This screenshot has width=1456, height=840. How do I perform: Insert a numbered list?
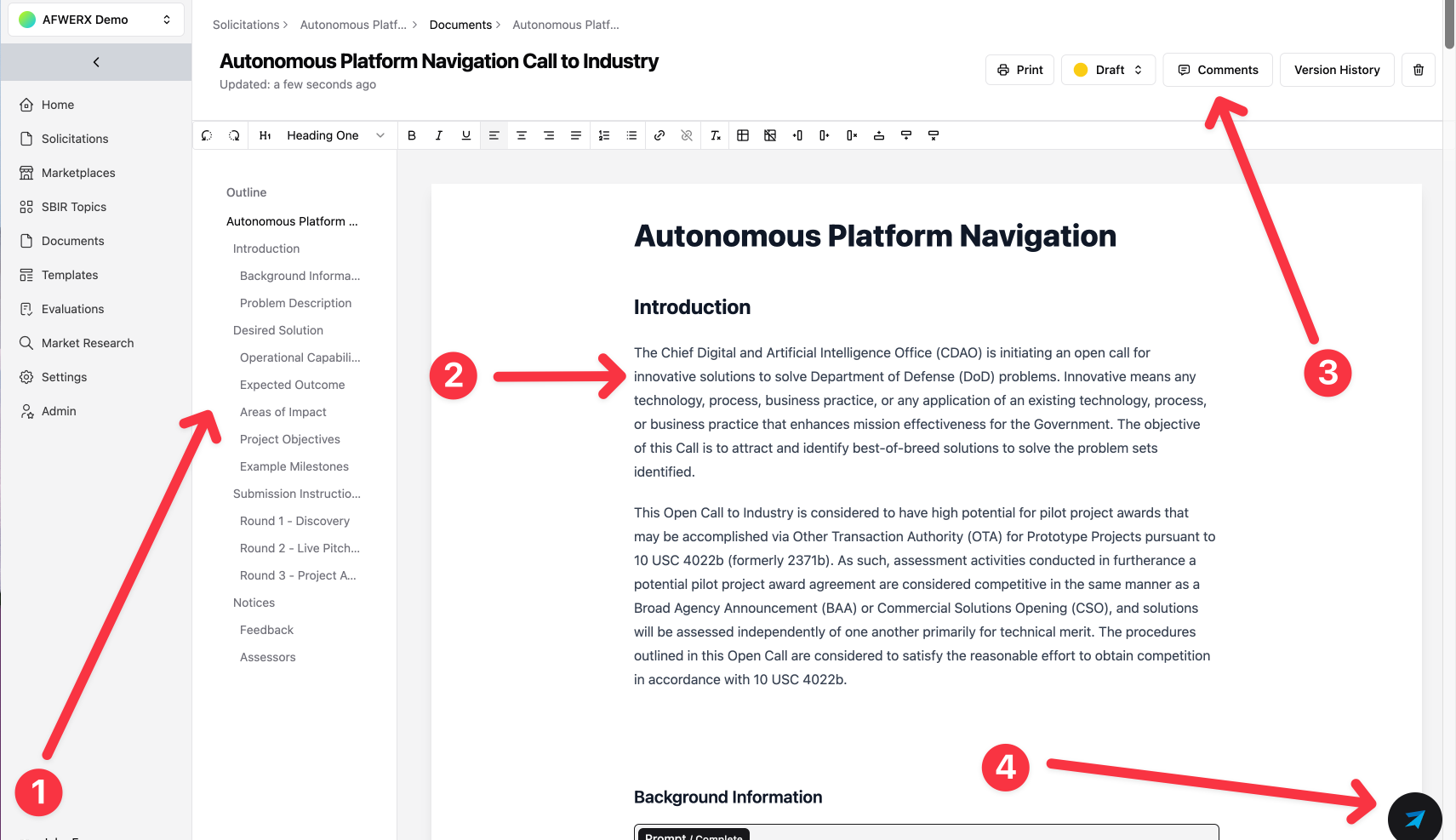click(604, 135)
